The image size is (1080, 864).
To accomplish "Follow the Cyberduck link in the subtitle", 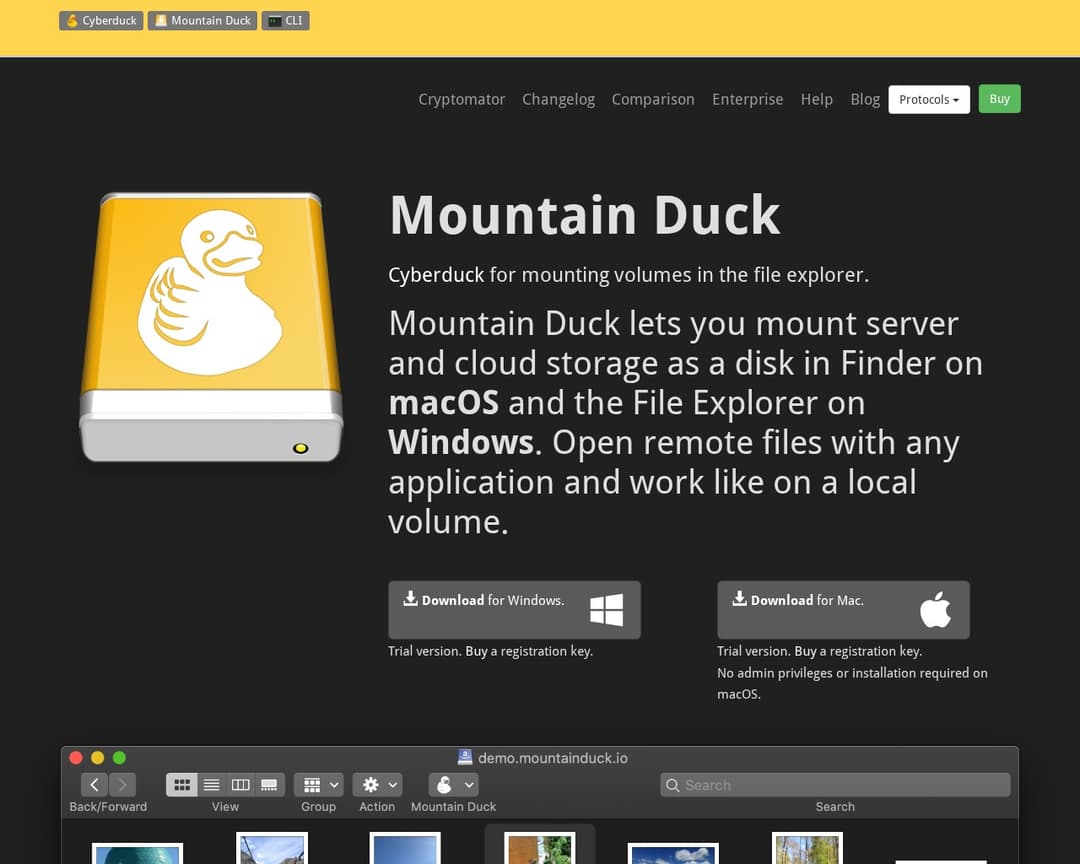I will click(436, 275).
